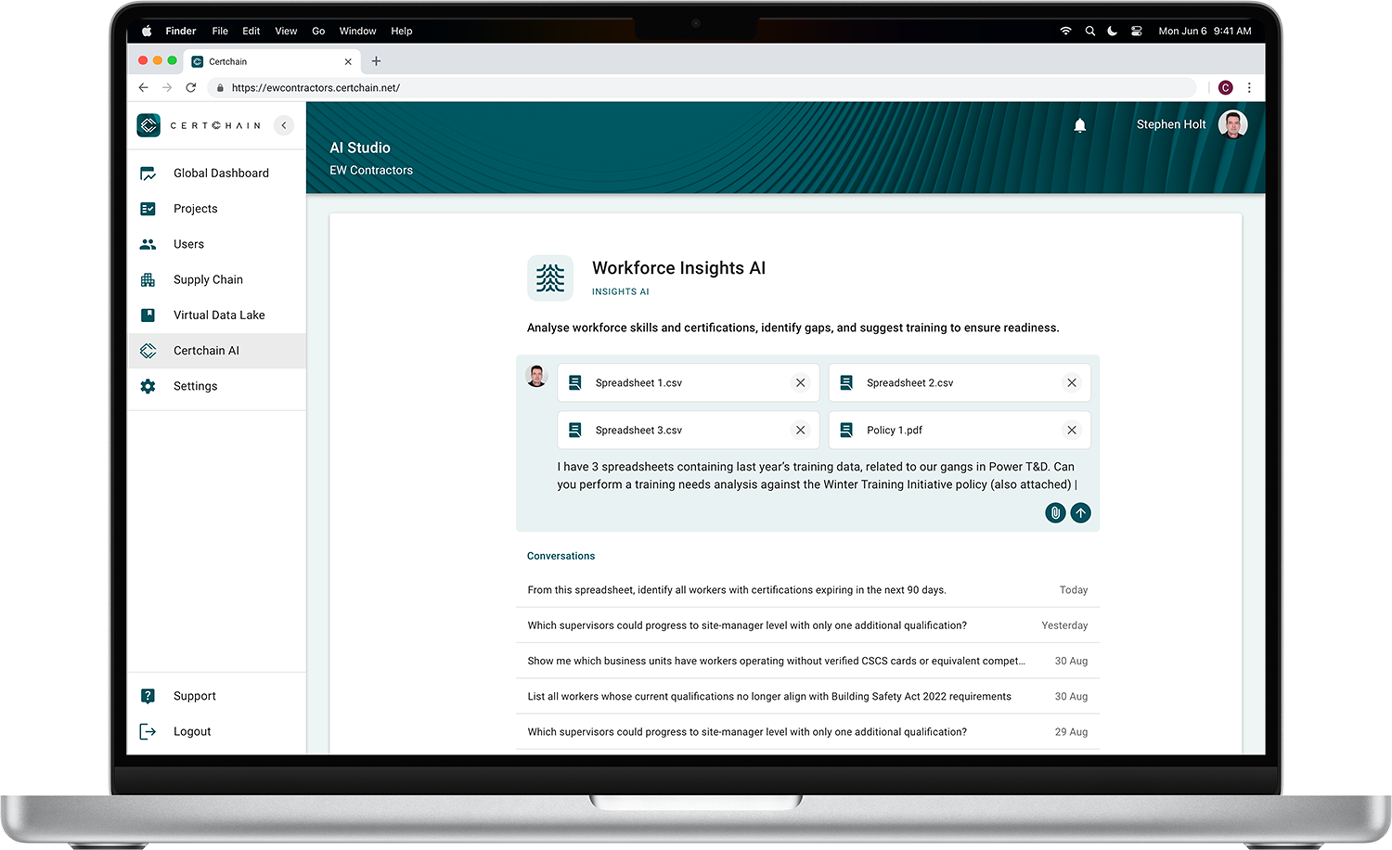Click Stephen Holt's profile avatar
This screenshot has width=1392, height=850.
(1233, 124)
